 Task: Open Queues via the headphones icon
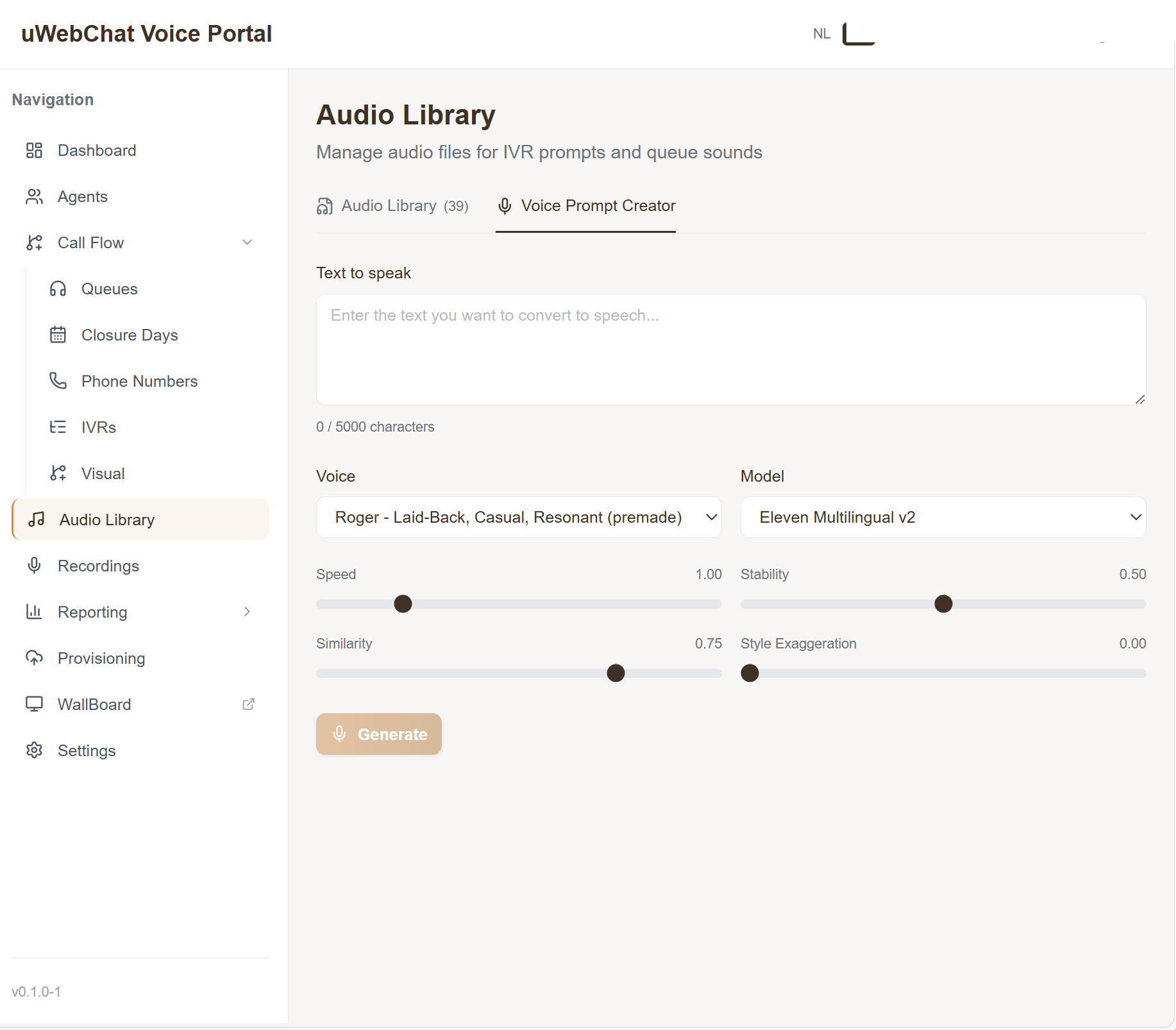coord(58,289)
